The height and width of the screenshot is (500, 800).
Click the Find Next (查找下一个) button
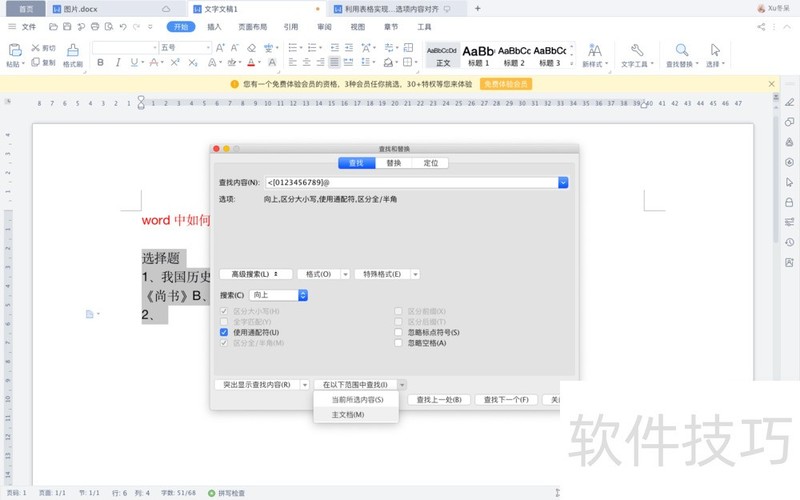[x=505, y=399]
